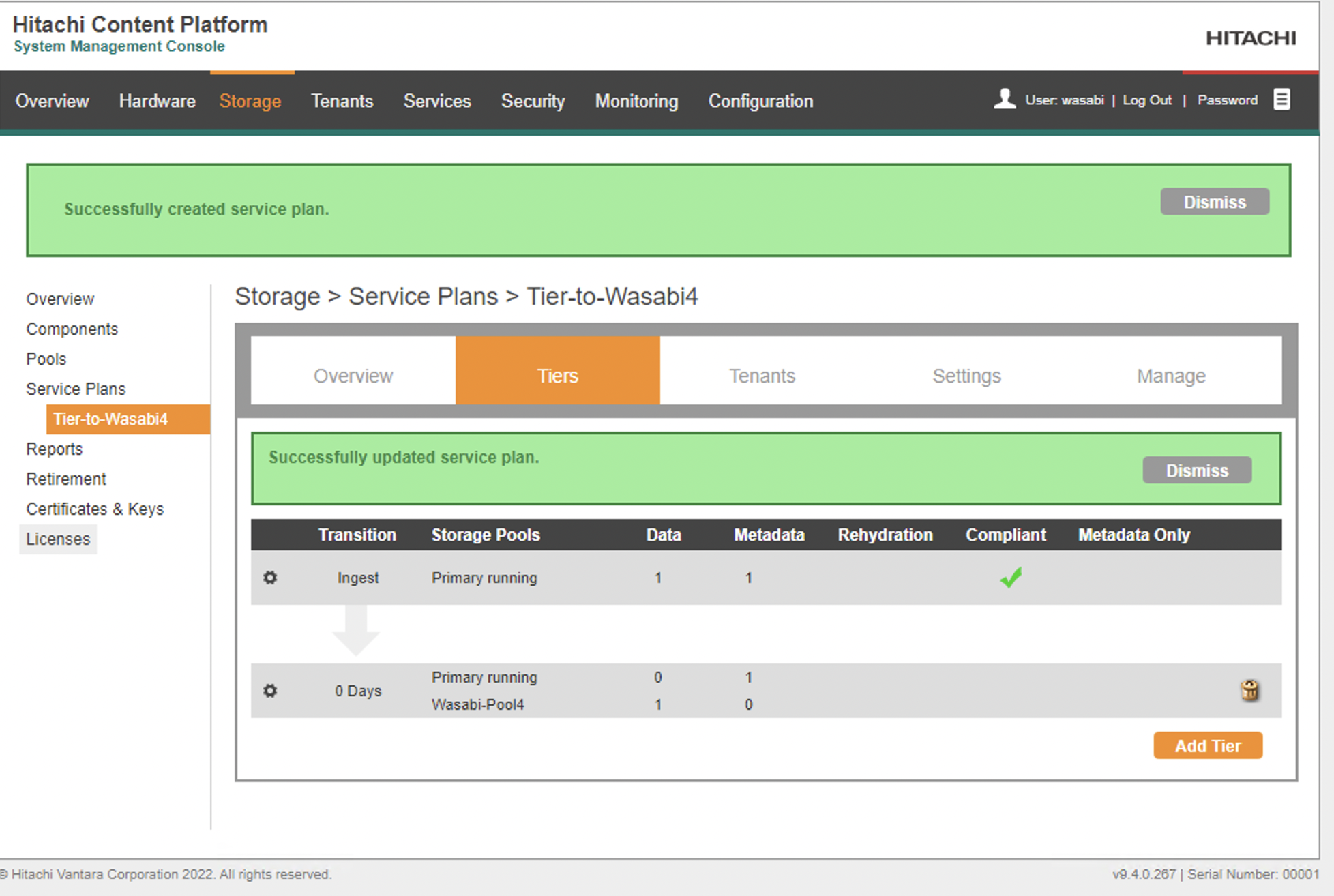Dismiss the 'Successfully updated service plan' banner
Image resolution: width=1334 pixels, height=896 pixels.
tap(1197, 471)
